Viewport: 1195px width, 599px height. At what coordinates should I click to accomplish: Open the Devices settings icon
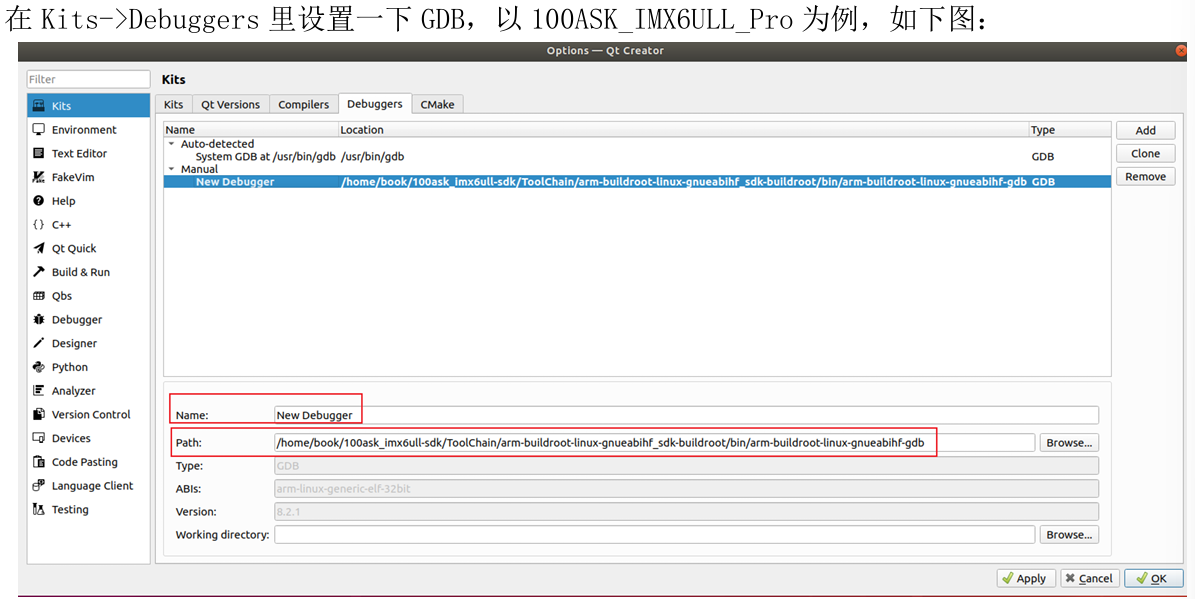(x=39, y=438)
